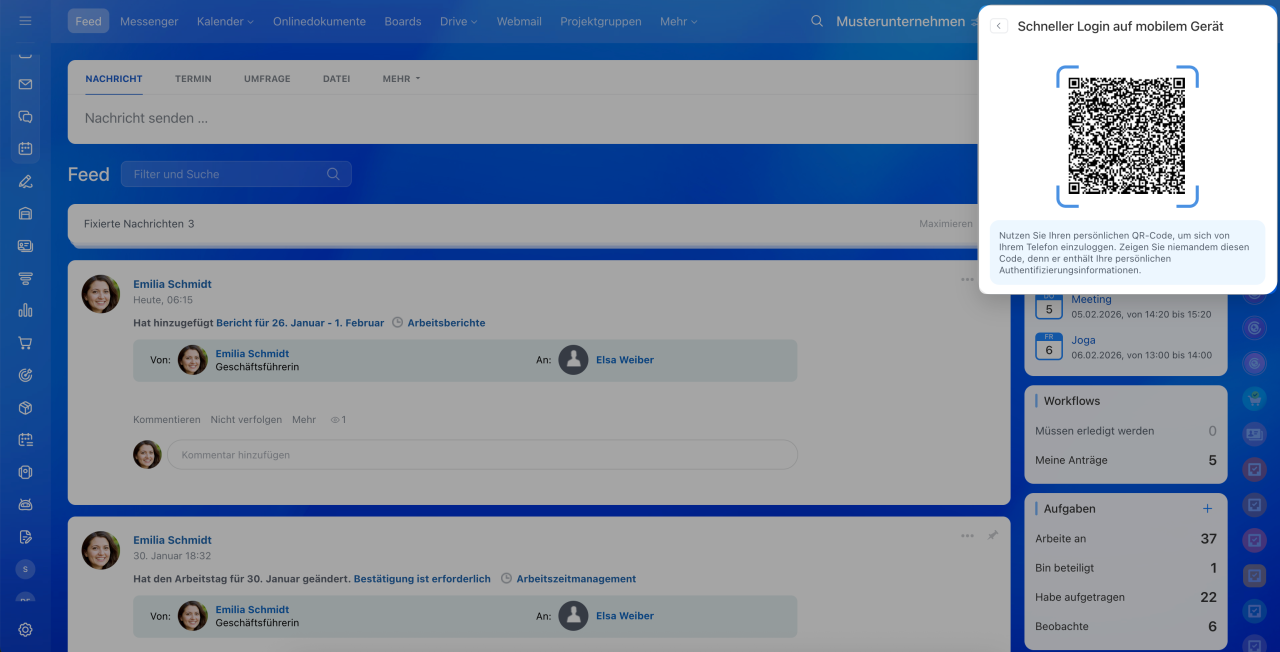This screenshot has width=1280, height=652.
Task: Click the shopping cart icon in the left sidebar
Action: pos(25,343)
